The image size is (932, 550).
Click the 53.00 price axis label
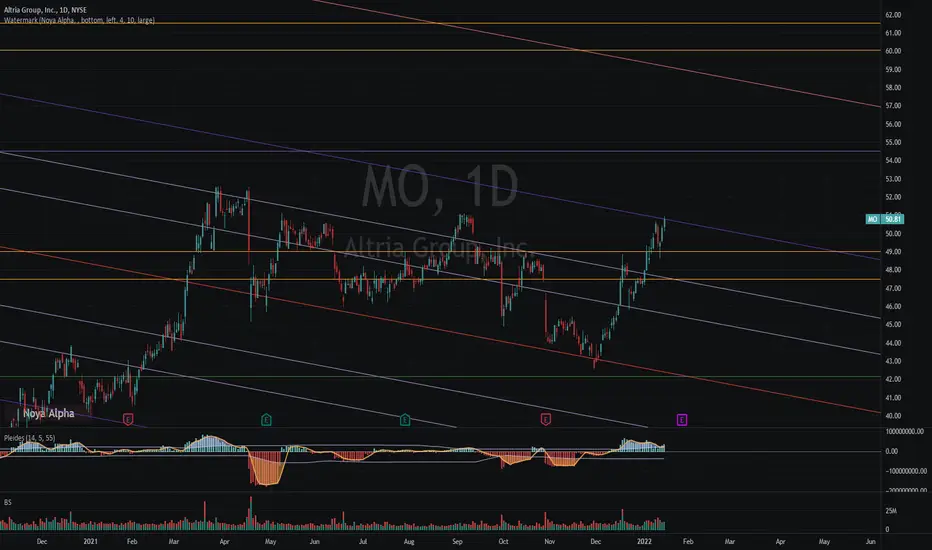893,179
